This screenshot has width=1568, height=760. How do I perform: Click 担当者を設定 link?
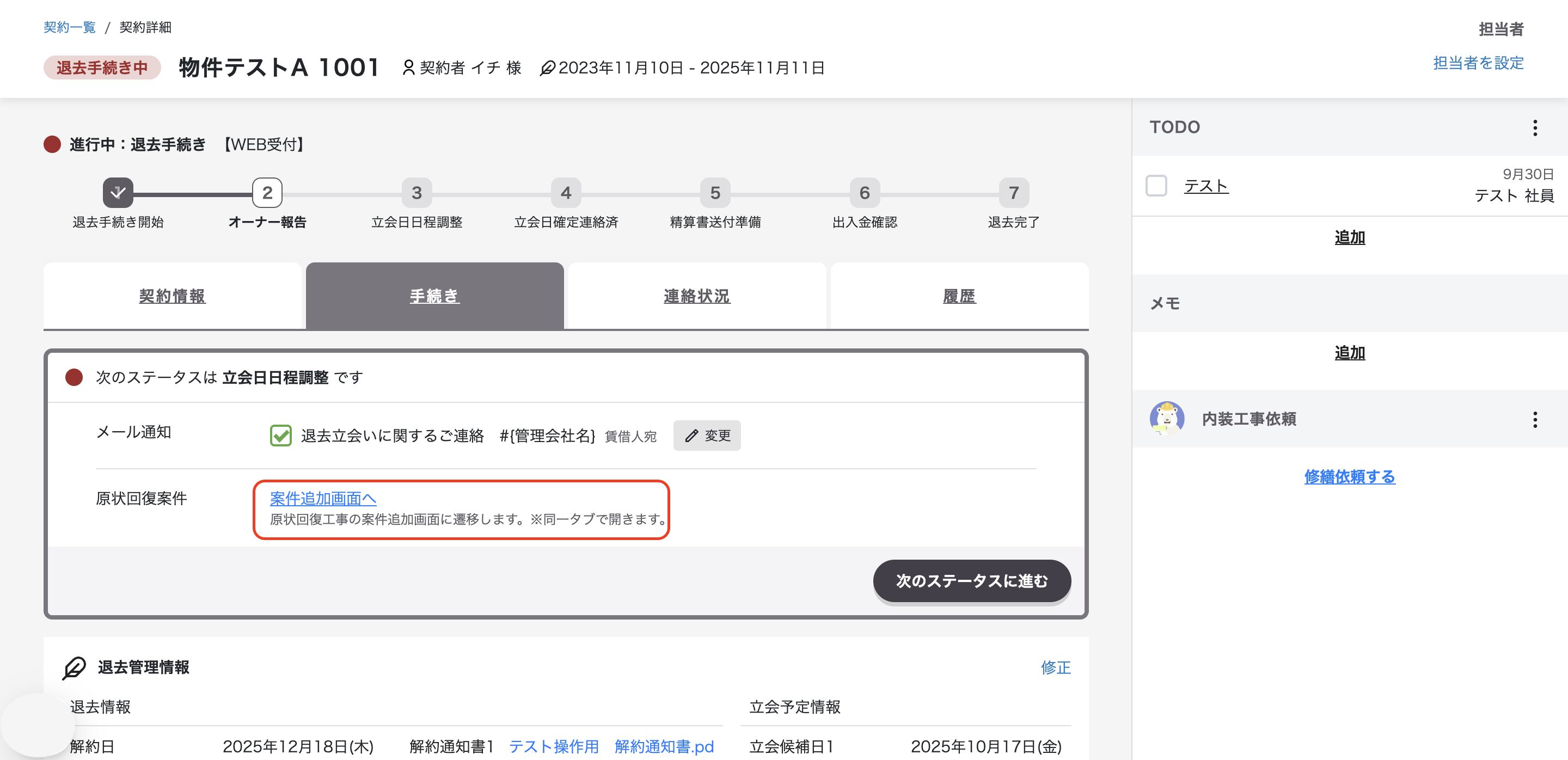point(1478,63)
